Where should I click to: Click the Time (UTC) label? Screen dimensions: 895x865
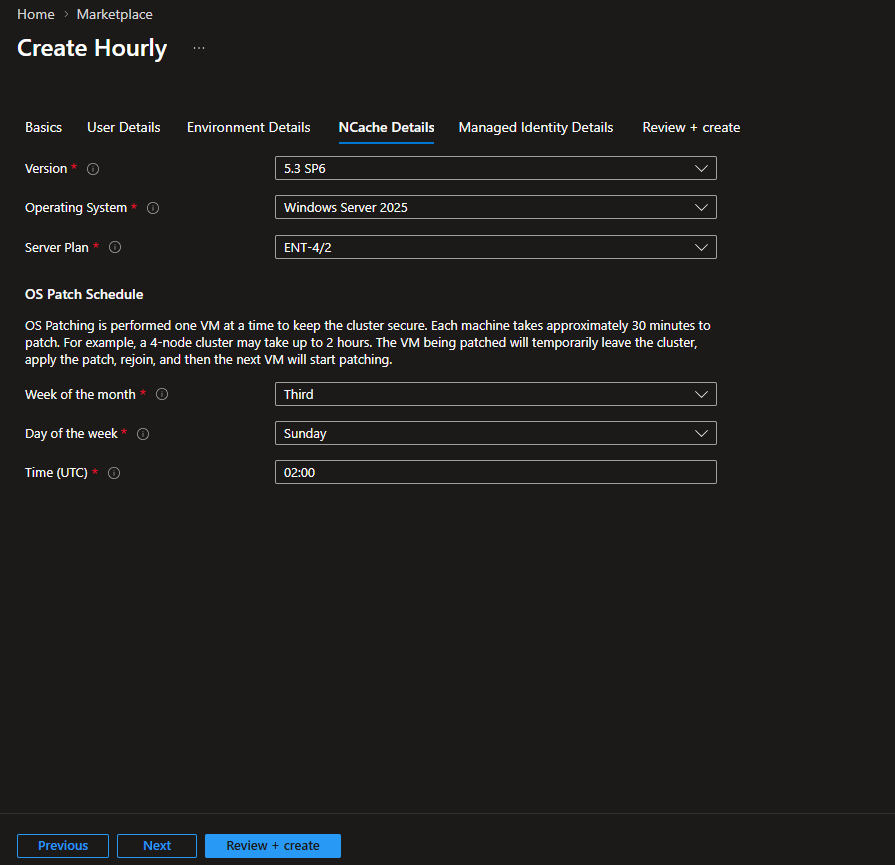tap(56, 473)
